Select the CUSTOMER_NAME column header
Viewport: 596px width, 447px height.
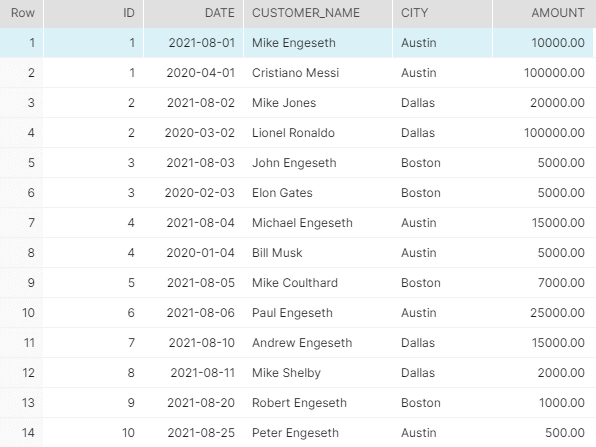click(318, 13)
